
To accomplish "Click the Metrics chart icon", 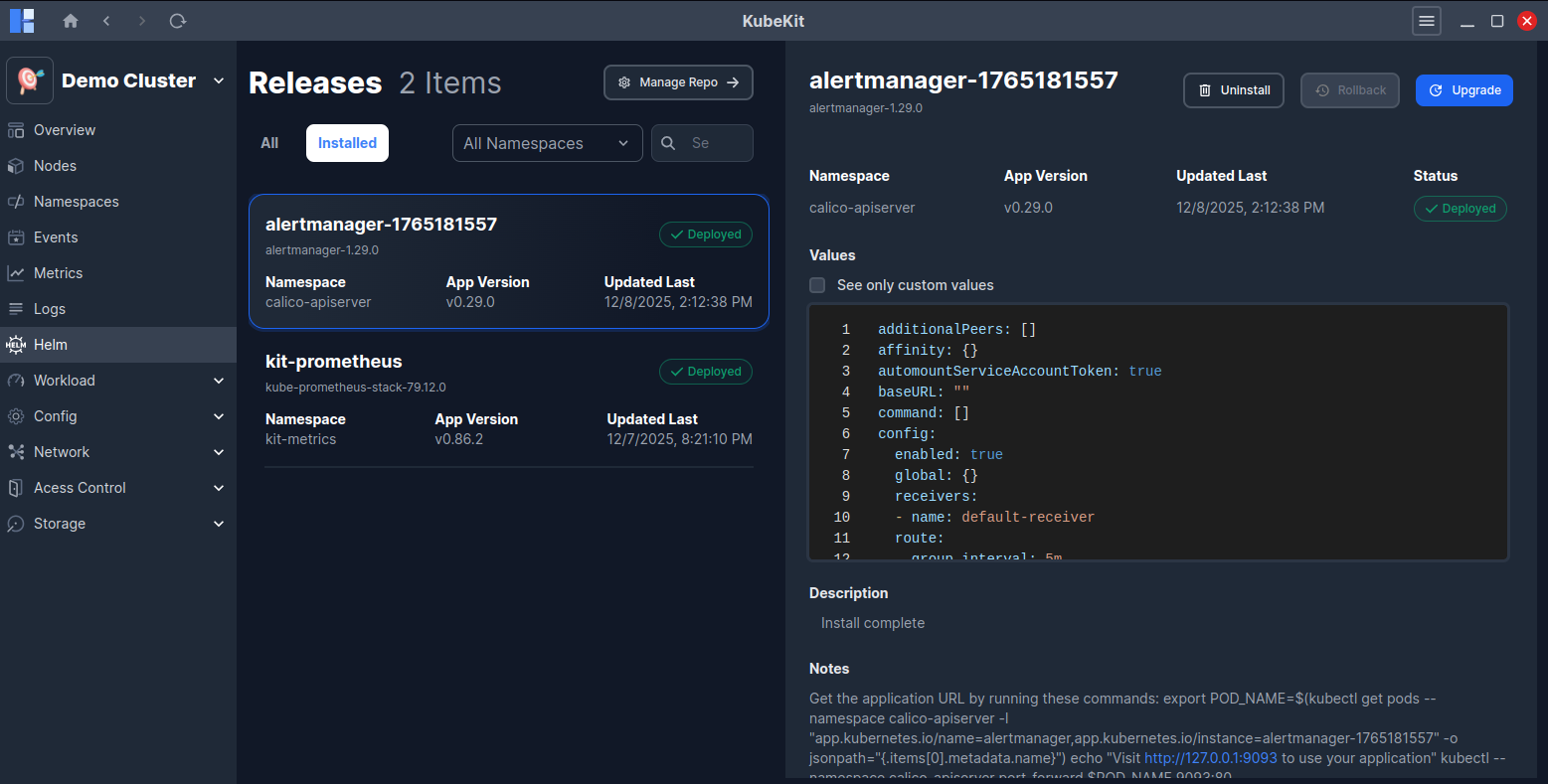I will click(16, 273).
